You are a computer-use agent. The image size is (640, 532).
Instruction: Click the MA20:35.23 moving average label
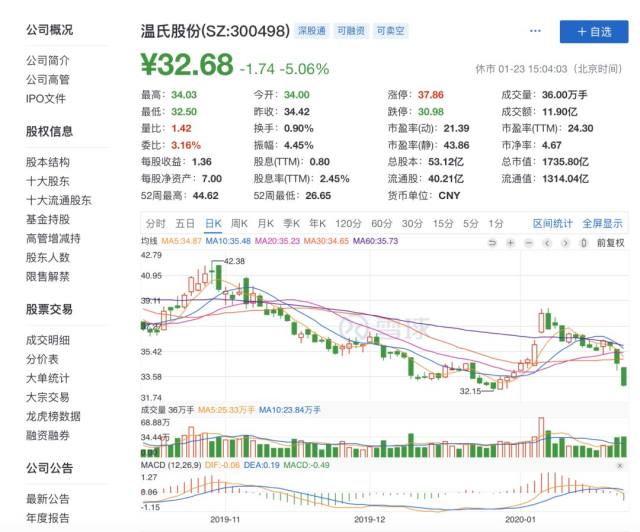point(277,241)
